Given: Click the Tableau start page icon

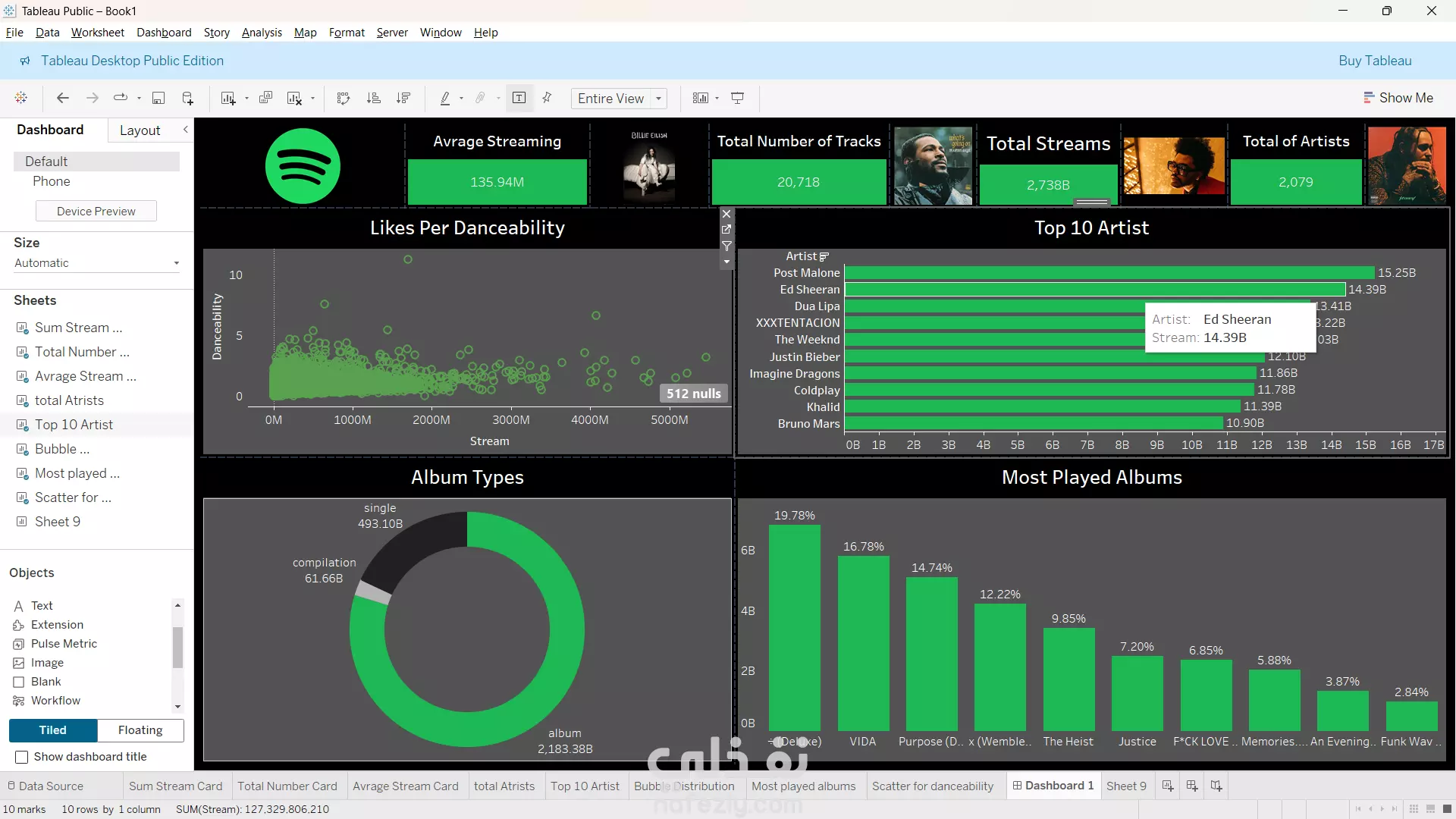Looking at the screenshot, I should pyautogui.click(x=21, y=98).
